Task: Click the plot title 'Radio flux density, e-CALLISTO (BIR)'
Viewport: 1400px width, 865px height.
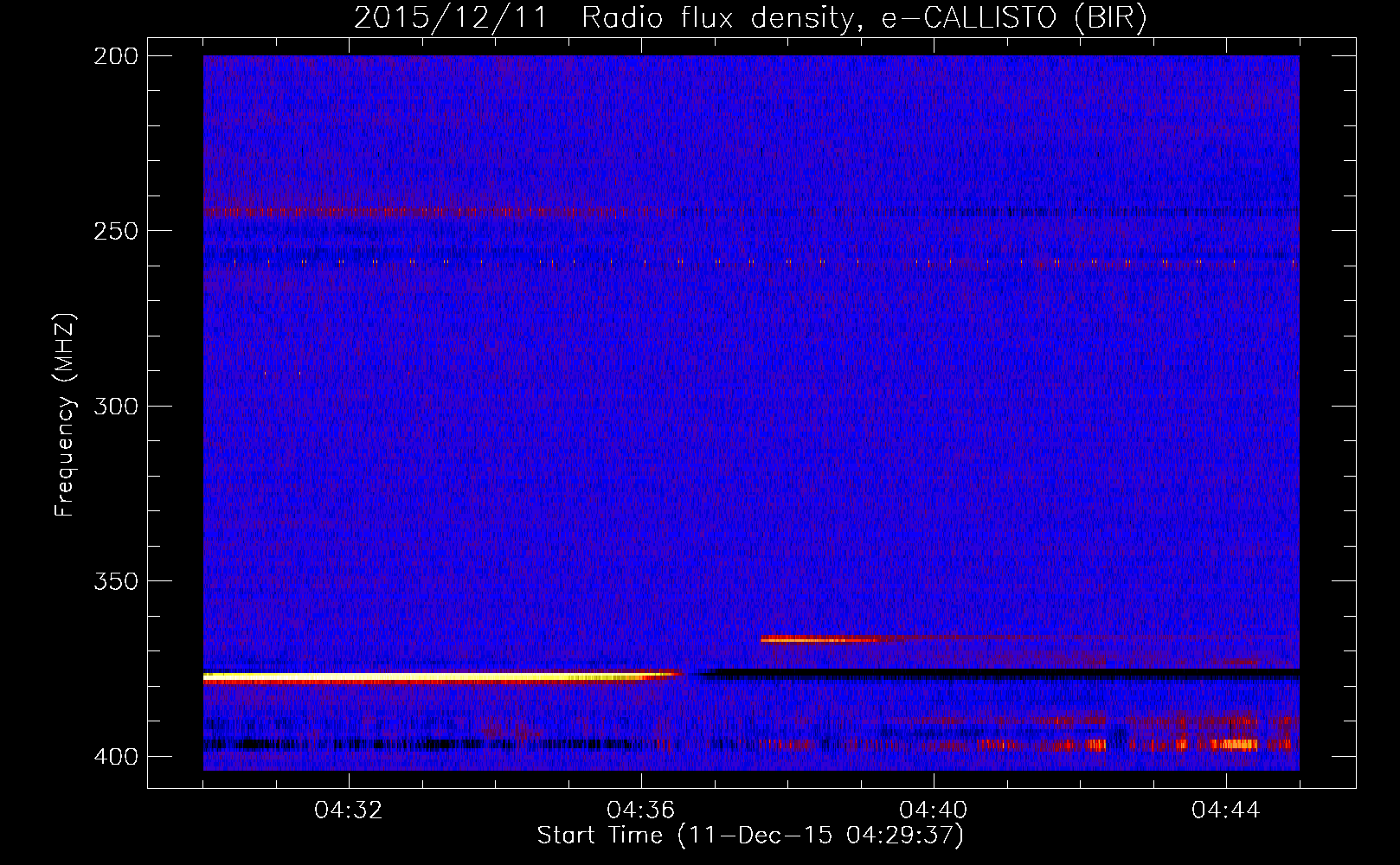Action: click(x=864, y=18)
